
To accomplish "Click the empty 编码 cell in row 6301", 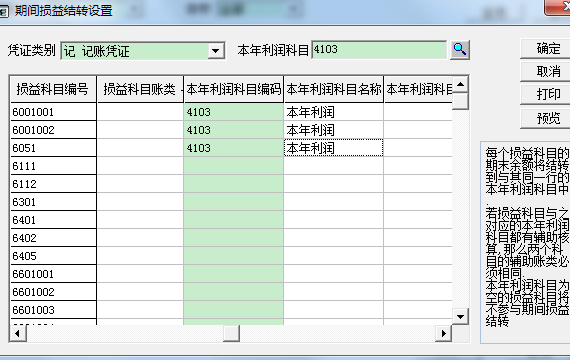I will click(234, 202).
